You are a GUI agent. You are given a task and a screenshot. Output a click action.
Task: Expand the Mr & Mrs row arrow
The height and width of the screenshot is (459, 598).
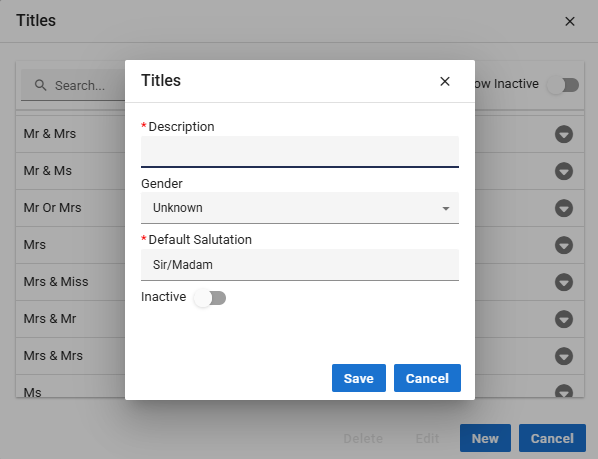pyautogui.click(x=564, y=134)
